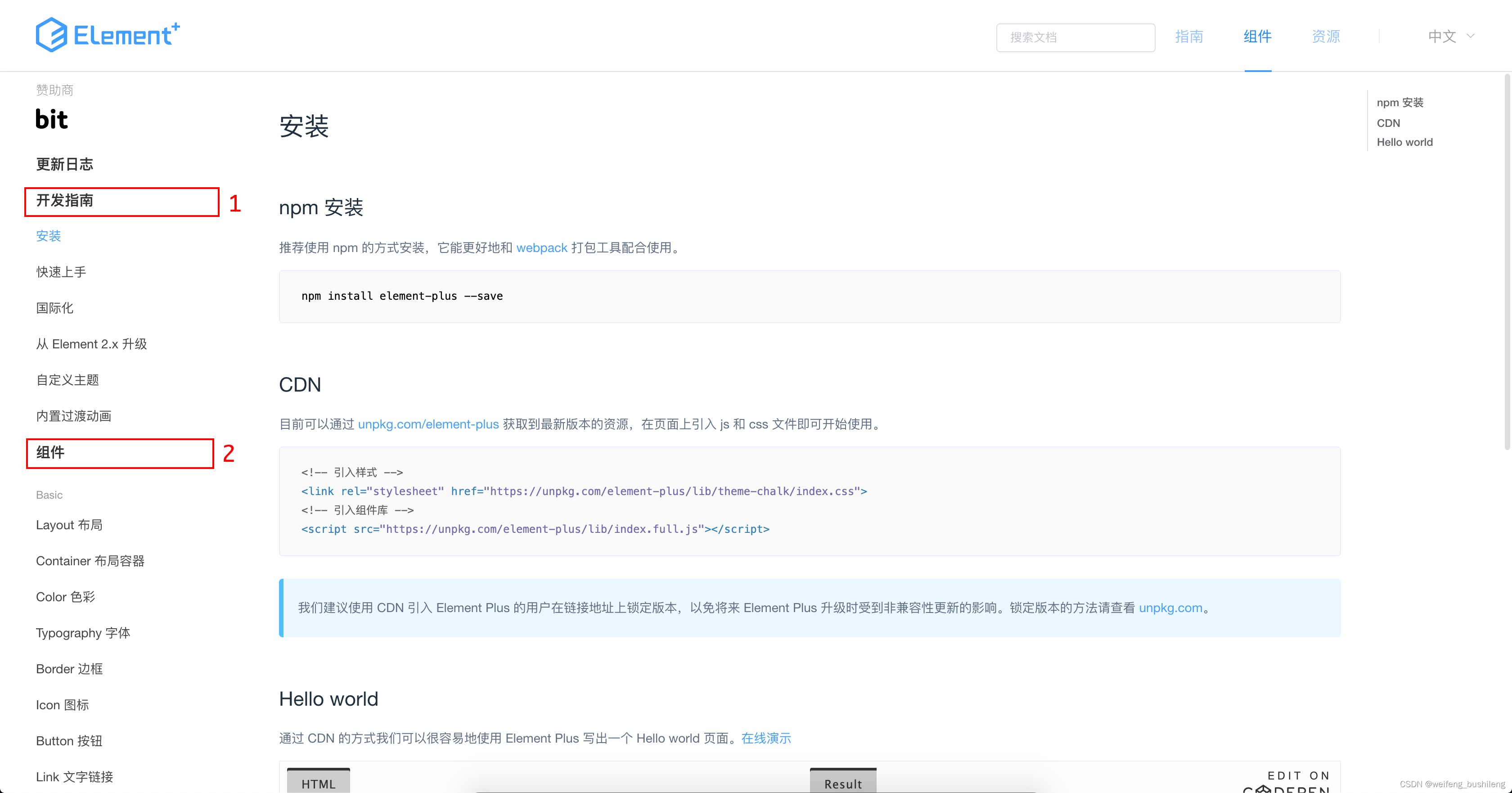Open 更新日志 in sidebar
Image resolution: width=1512 pixels, height=793 pixels.
coord(64,164)
